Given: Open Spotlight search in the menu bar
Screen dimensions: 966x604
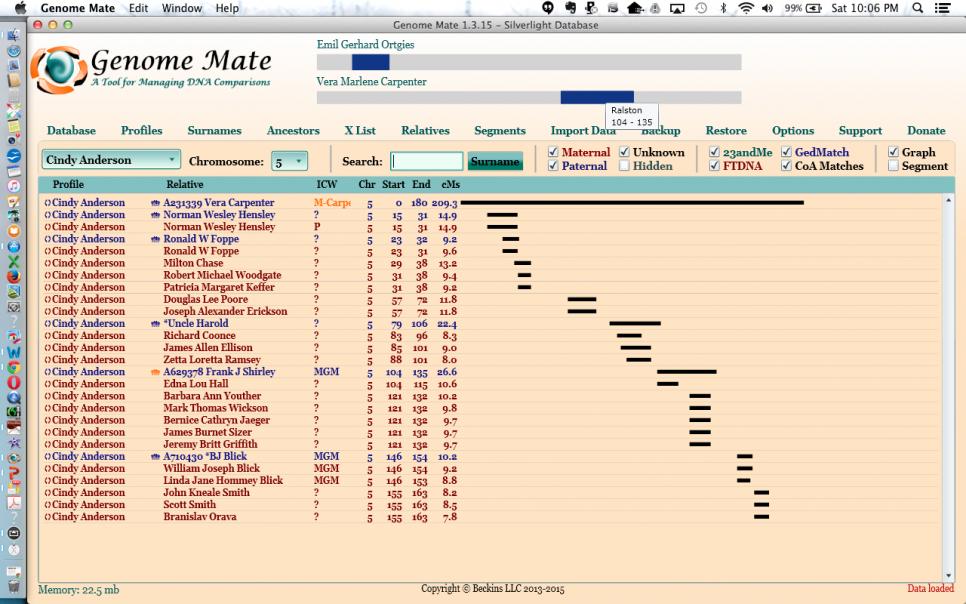Looking at the screenshot, I should pos(918,8).
